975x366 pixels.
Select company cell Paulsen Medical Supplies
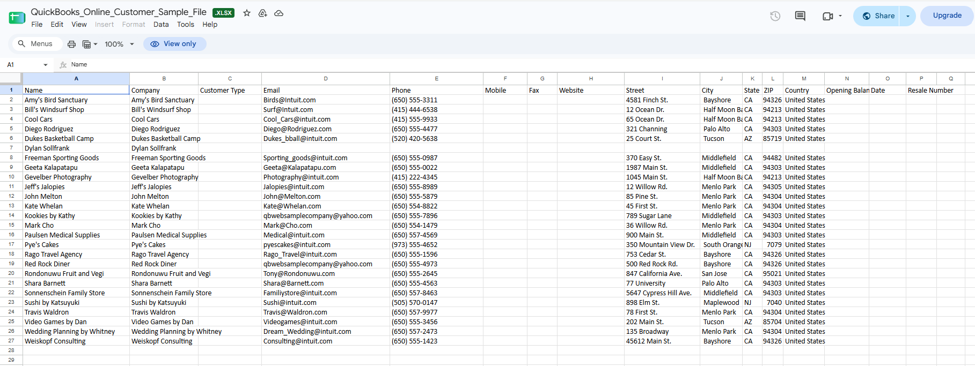tap(164, 236)
